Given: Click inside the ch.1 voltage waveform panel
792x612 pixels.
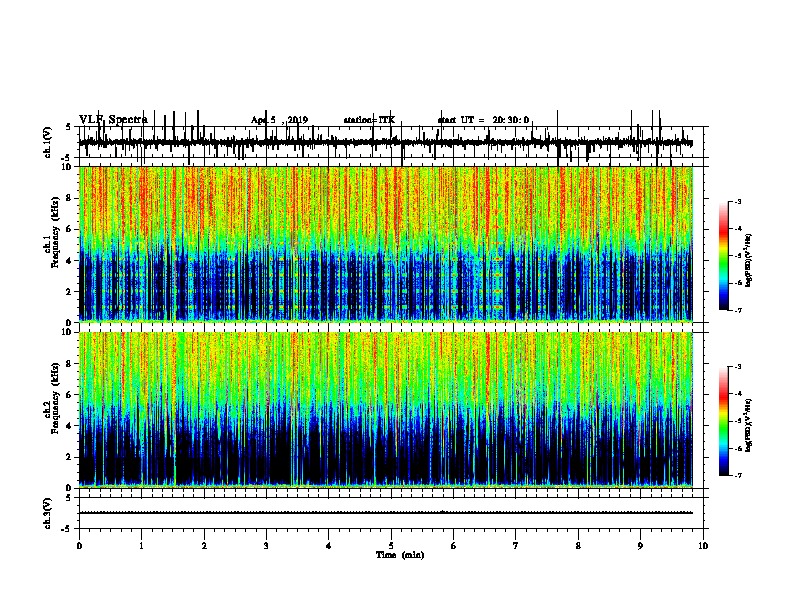Looking at the screenshot, I should tap(391, 142).
